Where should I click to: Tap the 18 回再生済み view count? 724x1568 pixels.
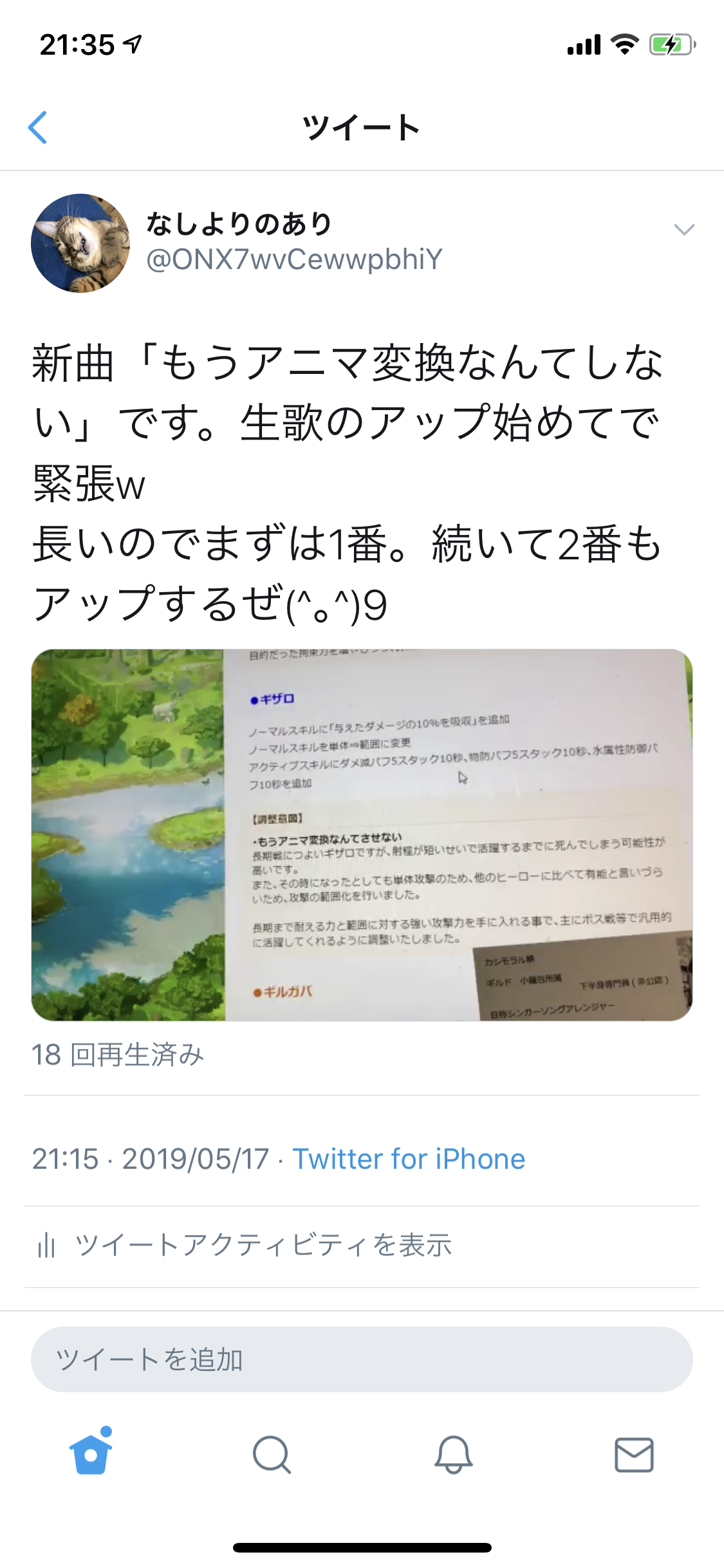pos(118,1055)
